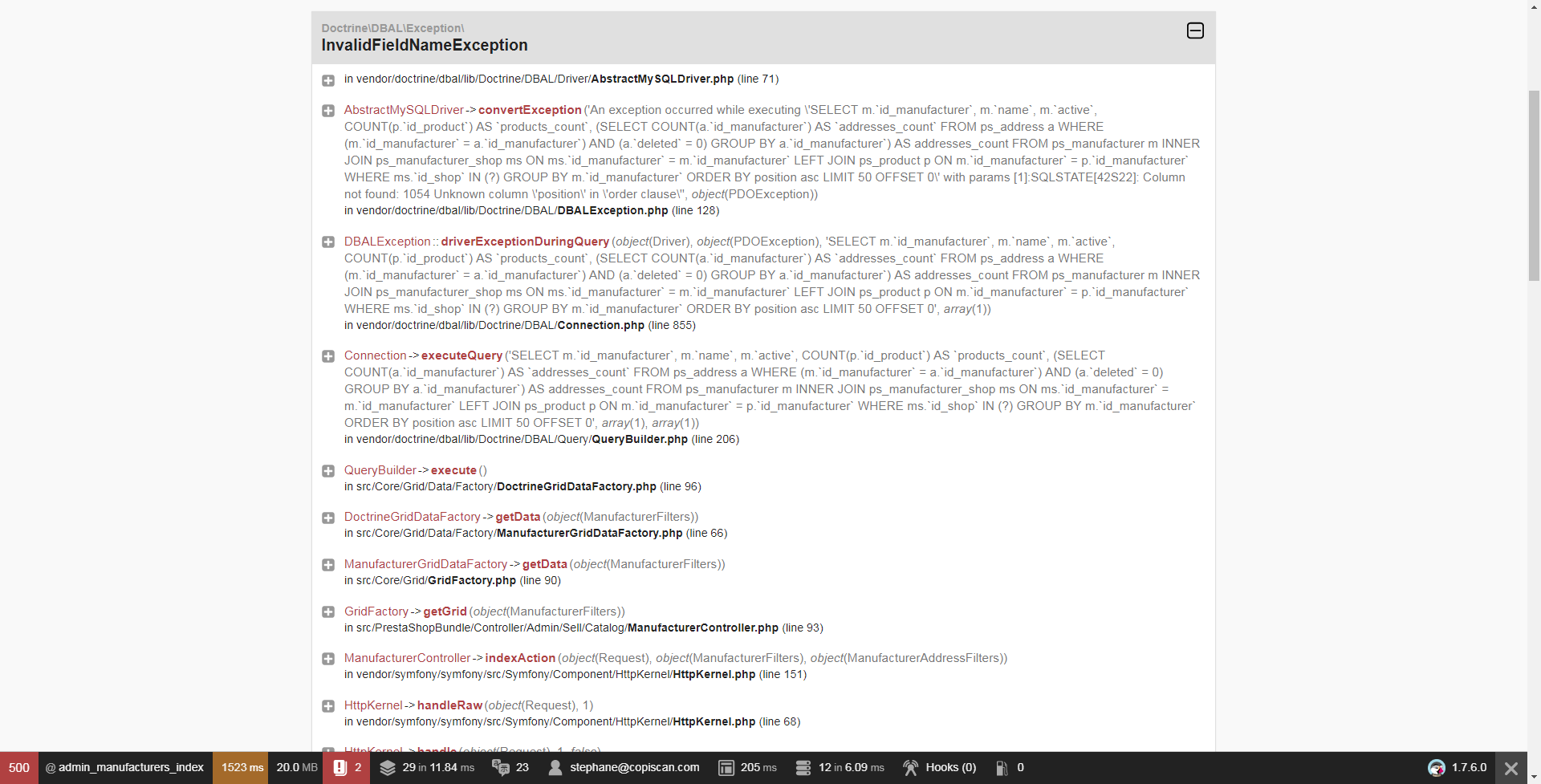Expand the AbstractMySQLDriver convertException stack frame
This screenshot has height=784, width=1541.
tap(328, 111)
